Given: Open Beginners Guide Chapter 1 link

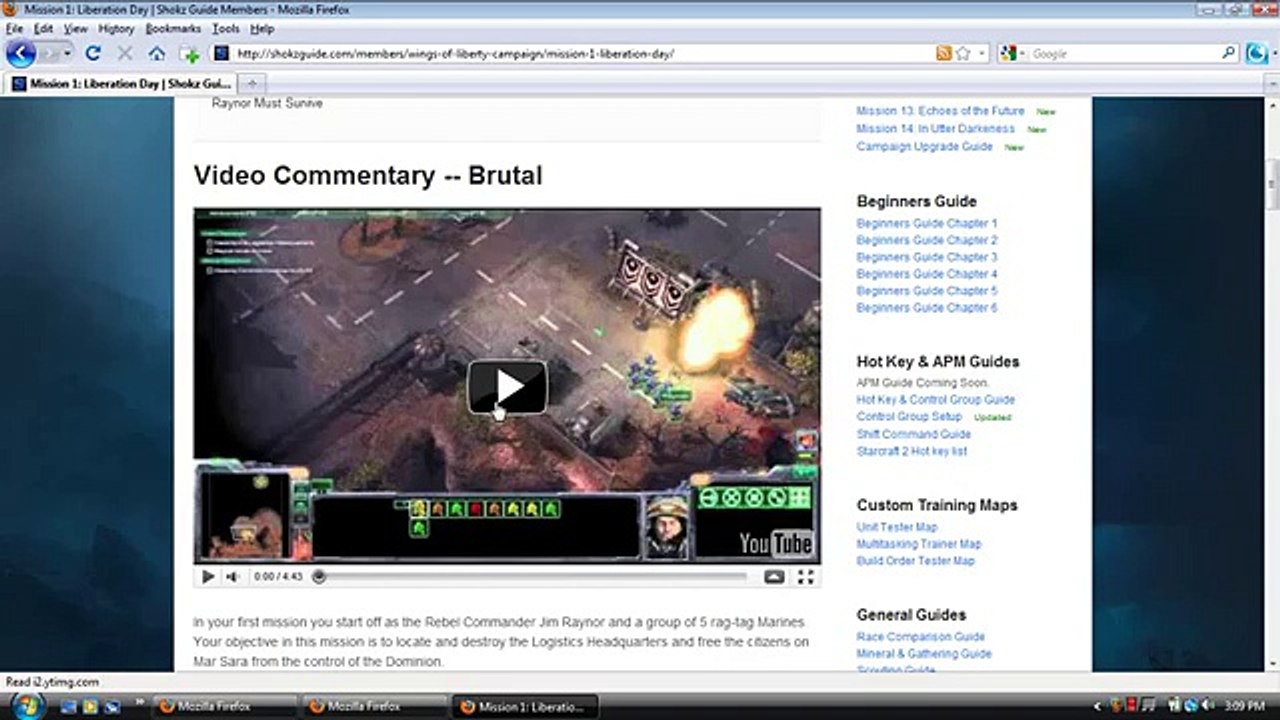Looking at the screenshot, I should point(927,223).
